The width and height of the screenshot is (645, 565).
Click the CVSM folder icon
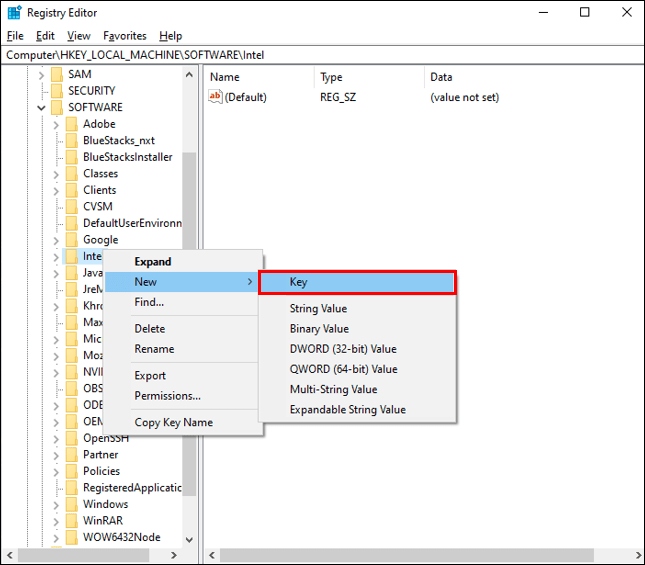click(72, 206)
